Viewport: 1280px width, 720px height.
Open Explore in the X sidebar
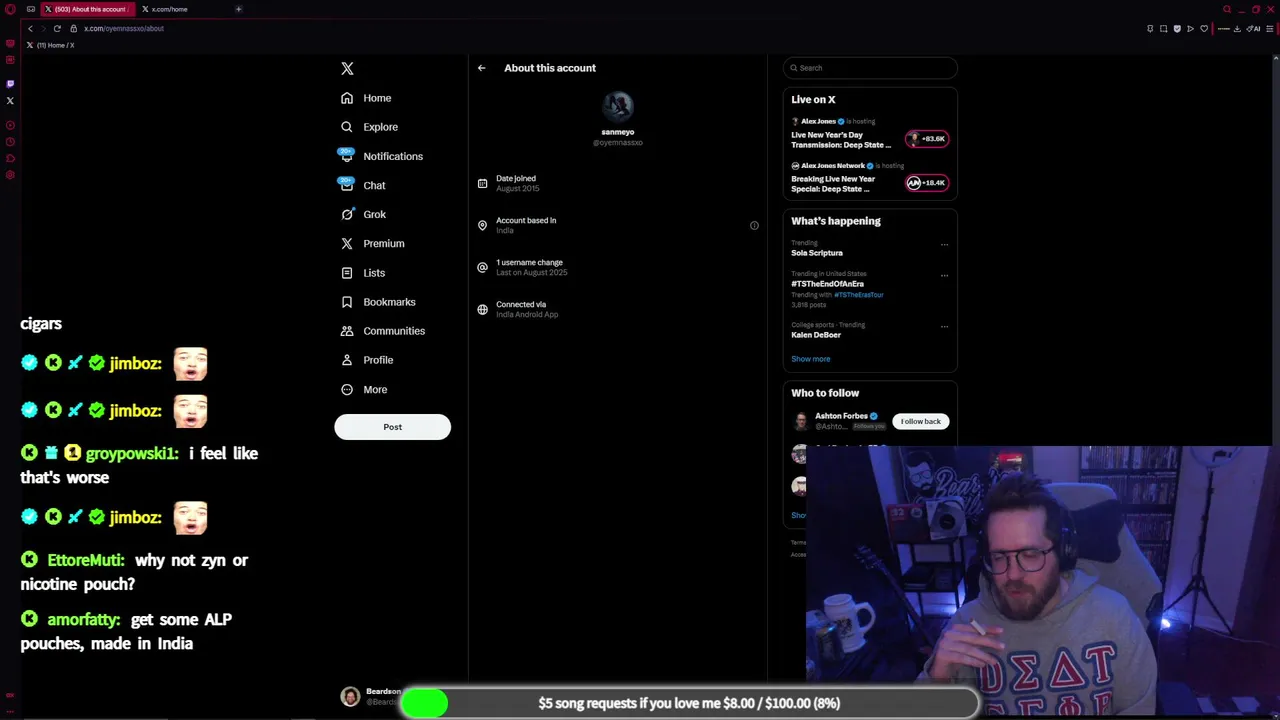pyautogui.click(x=369, y=127)
